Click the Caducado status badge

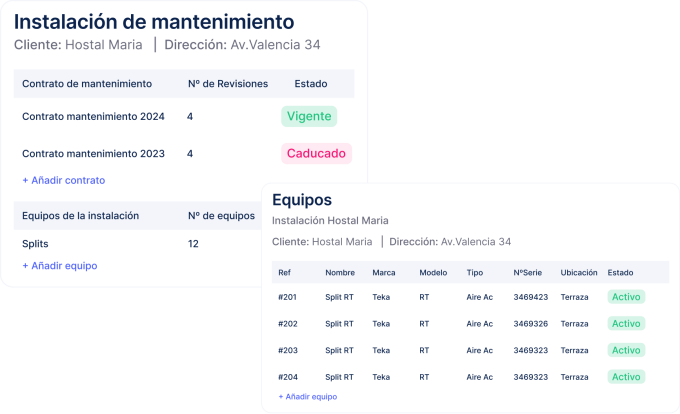[x=316, y=153]
